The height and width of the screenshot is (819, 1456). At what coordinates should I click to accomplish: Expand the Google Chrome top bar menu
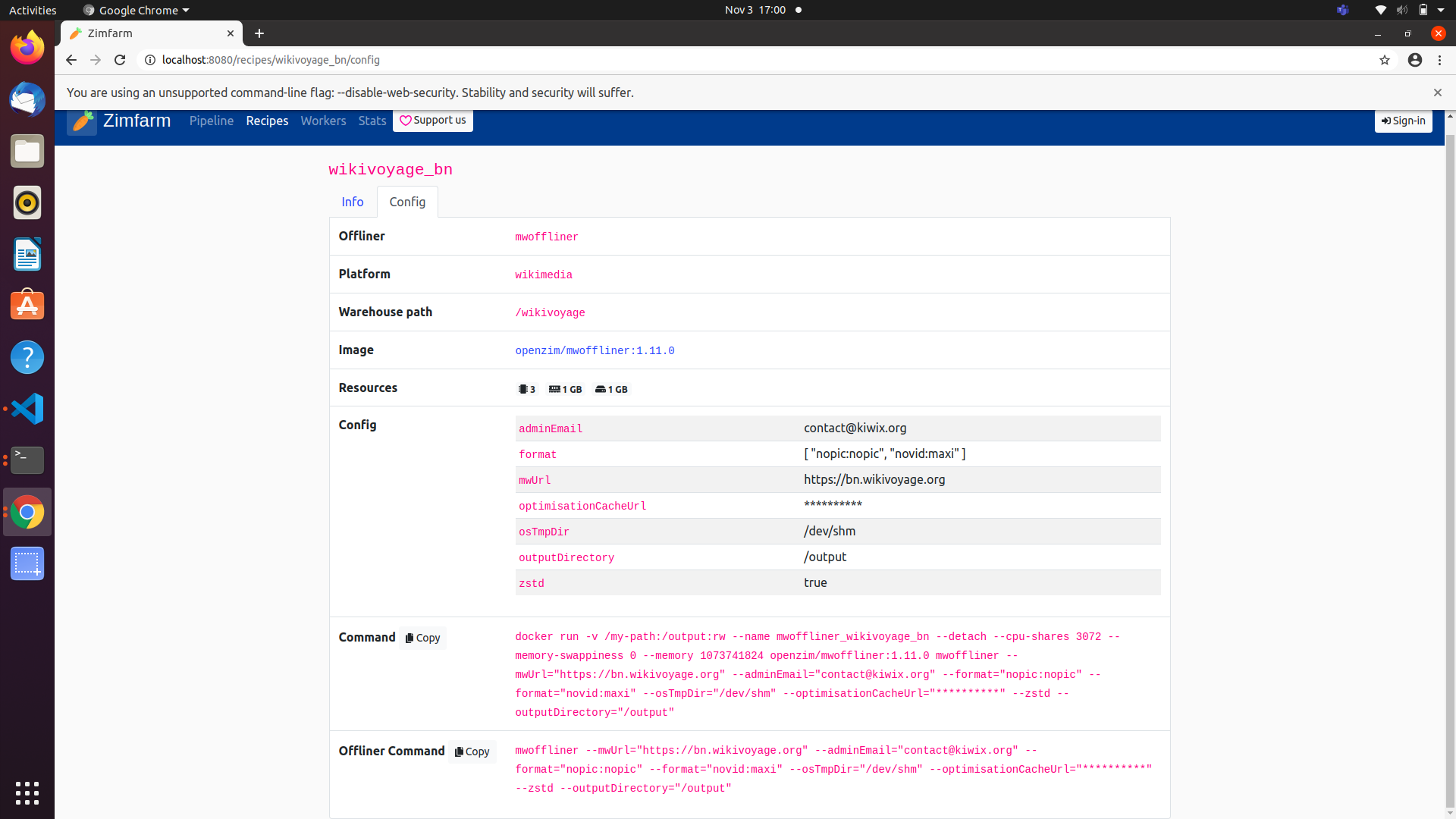(x=135, y=10)
